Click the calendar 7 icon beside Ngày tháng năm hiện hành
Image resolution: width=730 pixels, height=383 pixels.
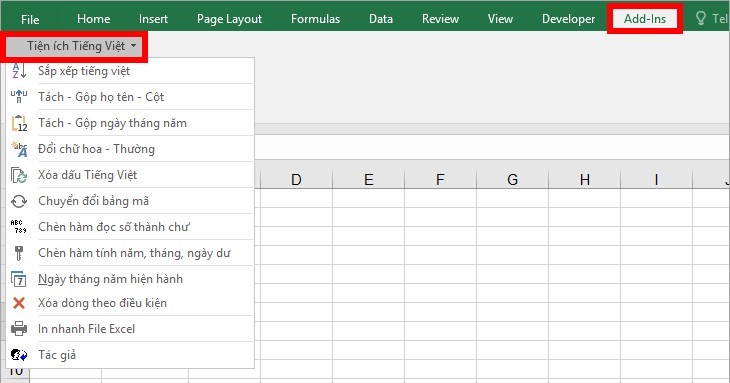click(19, 279)
